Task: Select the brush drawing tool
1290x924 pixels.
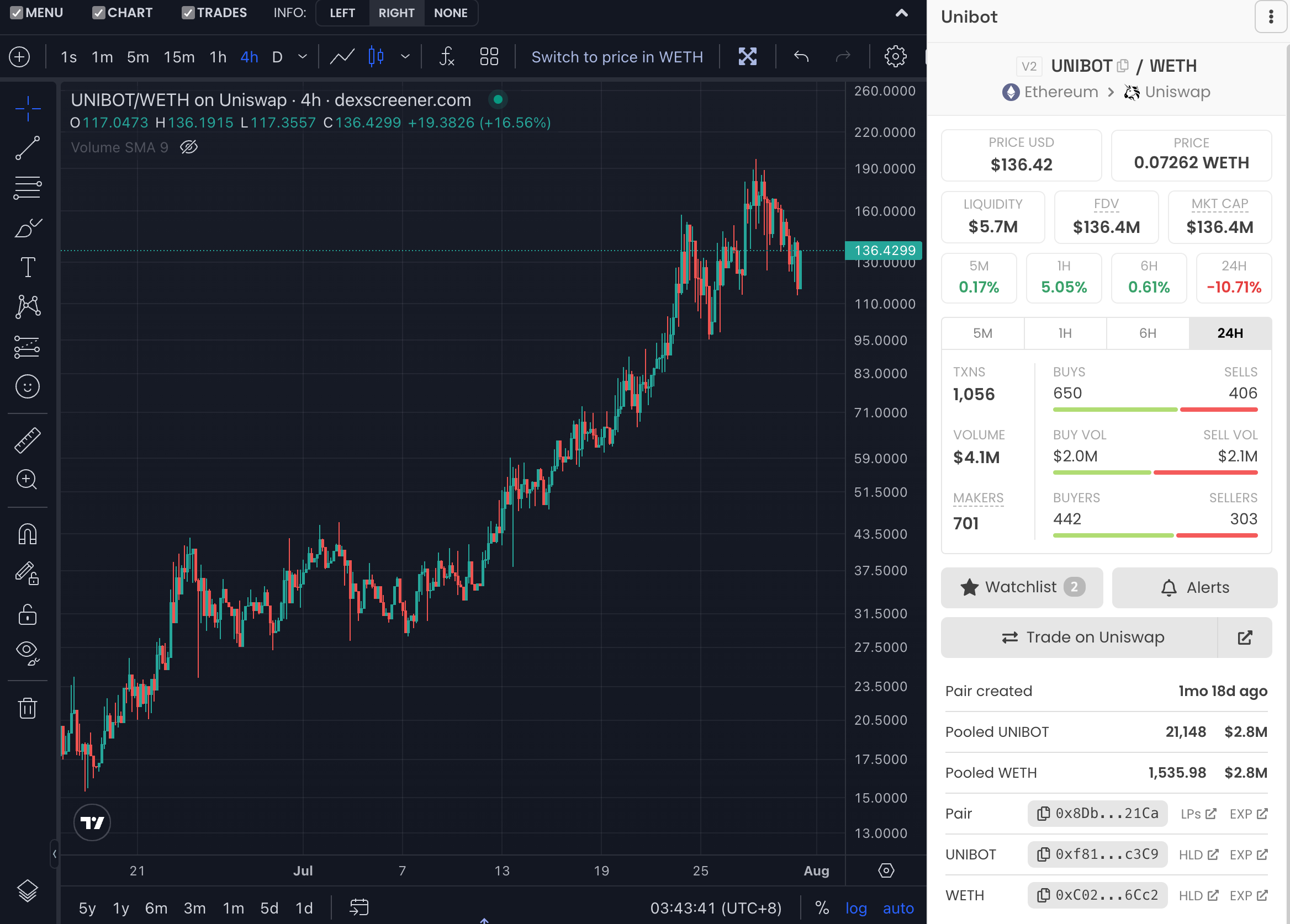Action: tap(27, 228)
